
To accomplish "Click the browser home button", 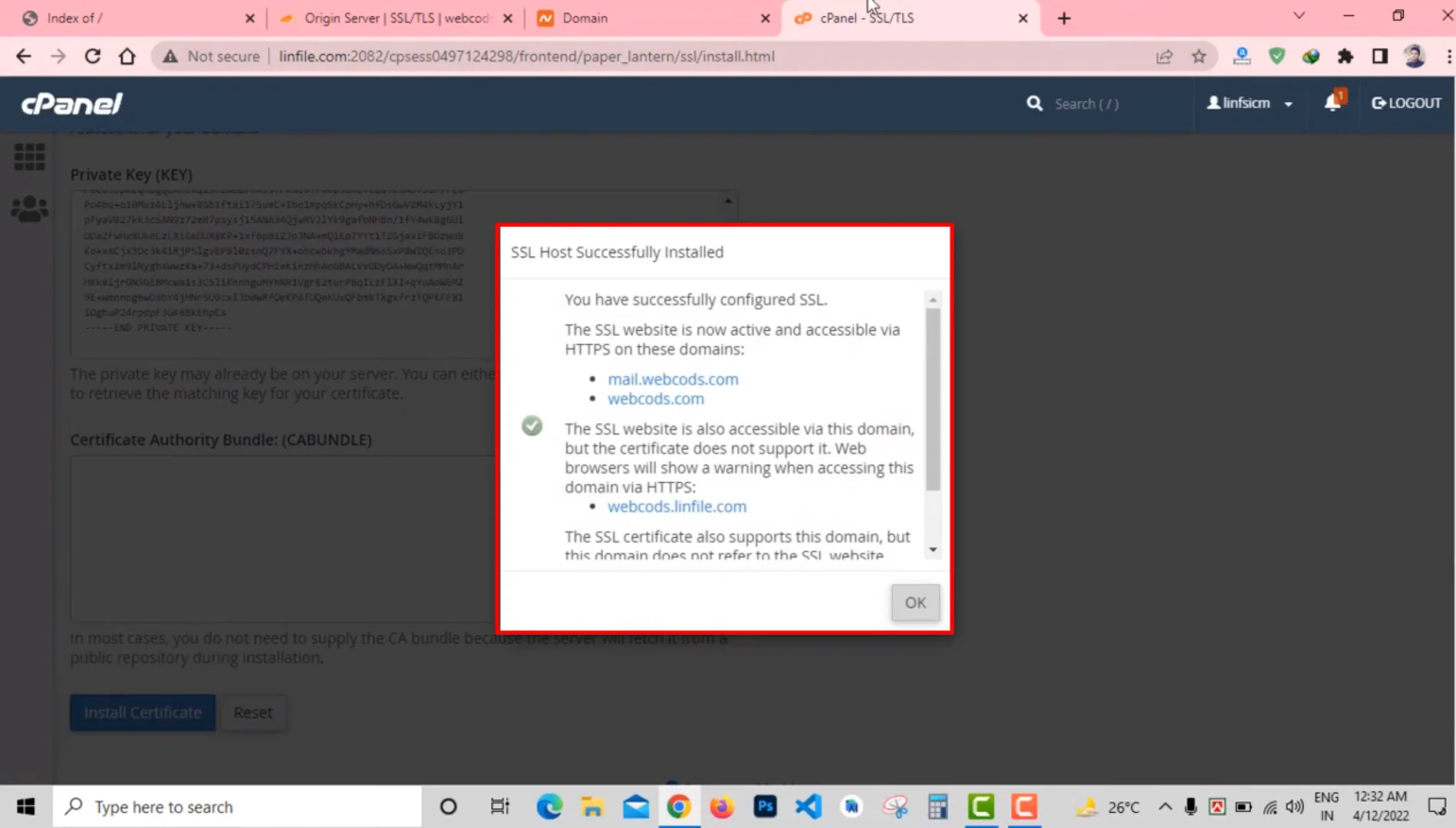I will tap(127, 56).
